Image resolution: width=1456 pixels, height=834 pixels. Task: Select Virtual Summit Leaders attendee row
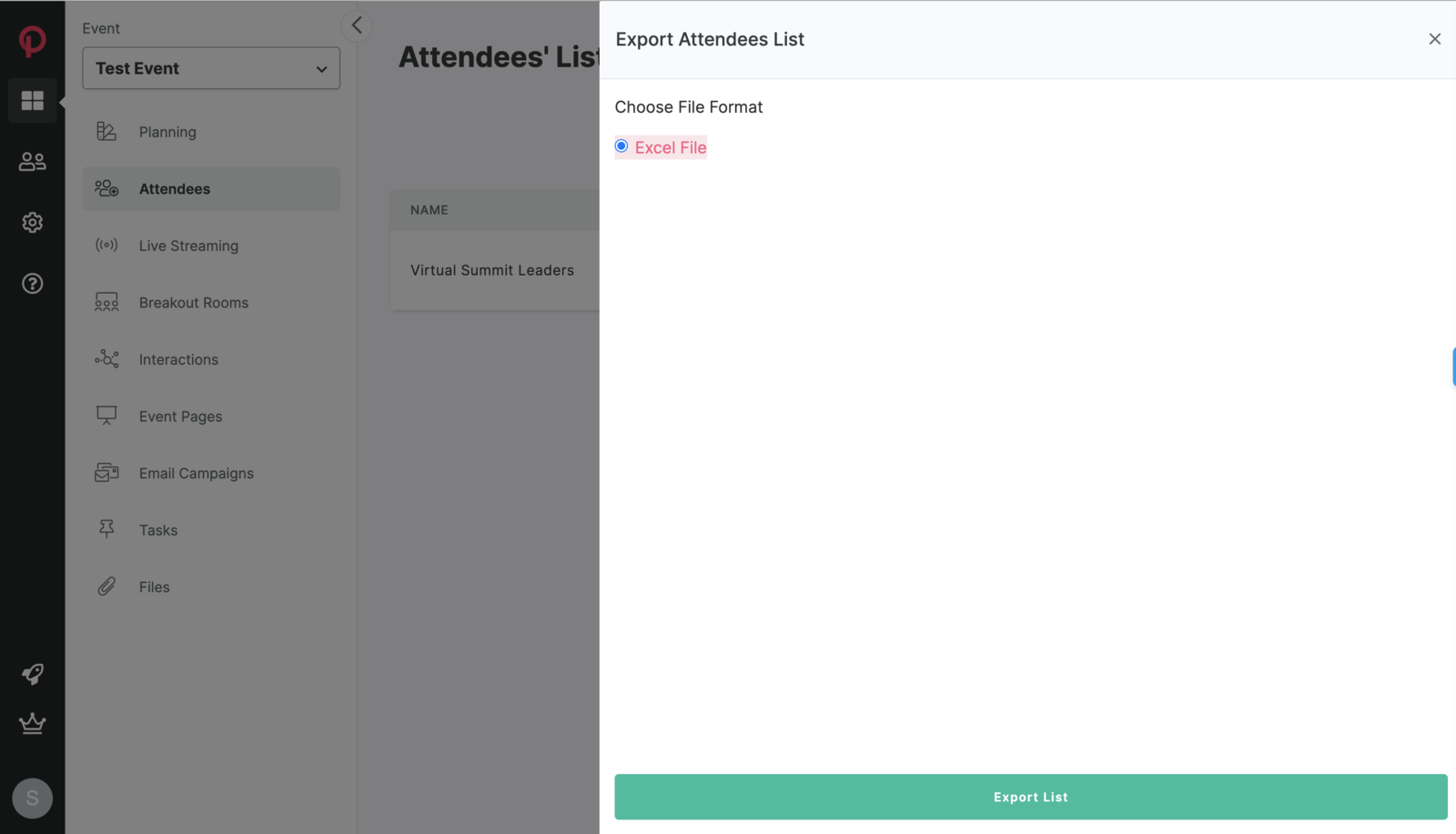491,269
